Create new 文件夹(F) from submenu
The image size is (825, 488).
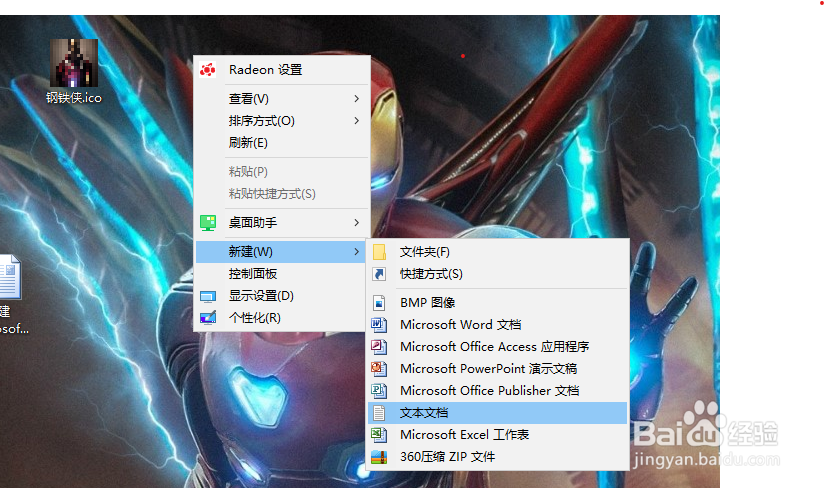click(497, 252)
